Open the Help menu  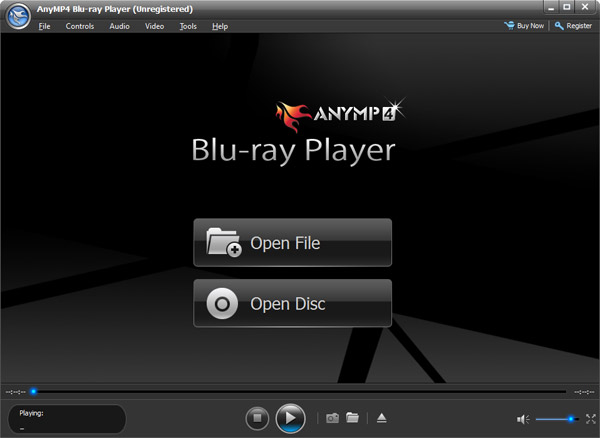(x=220, y=26)
